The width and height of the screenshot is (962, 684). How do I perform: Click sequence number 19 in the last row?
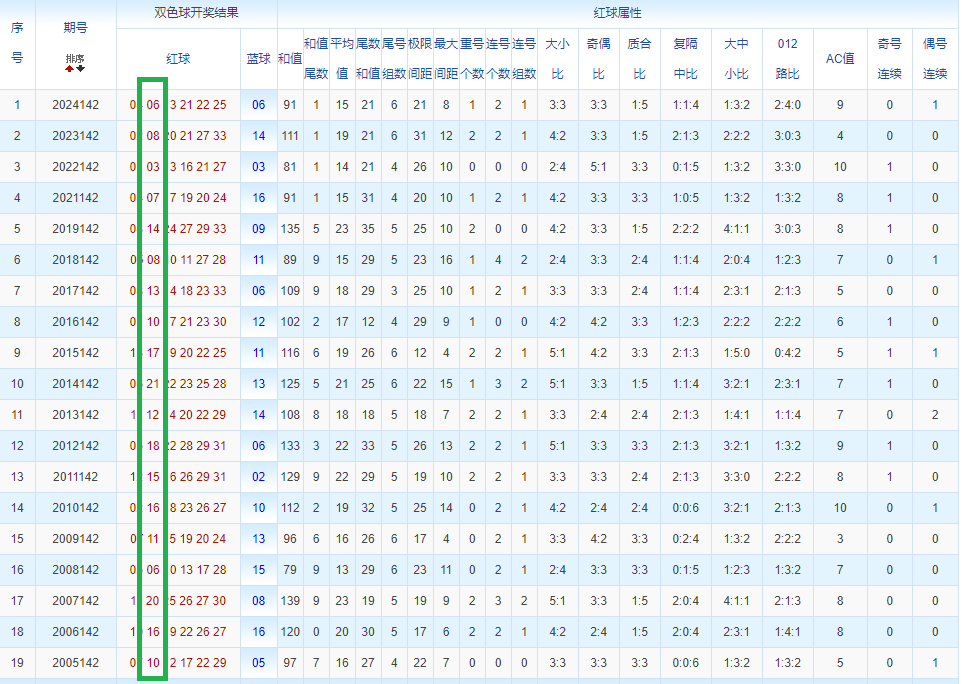click(17, 663)
